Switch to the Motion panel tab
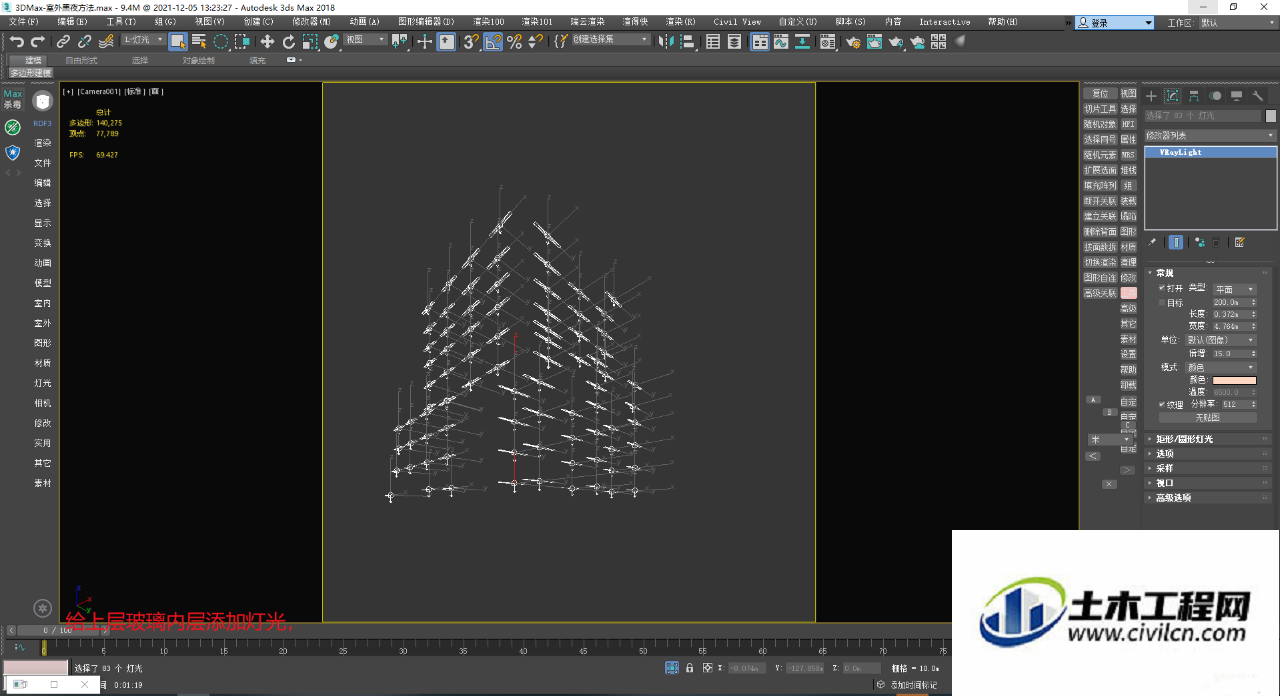Image resolution: width=1280 pixels, height=696 pixels. coord(1215,96)
